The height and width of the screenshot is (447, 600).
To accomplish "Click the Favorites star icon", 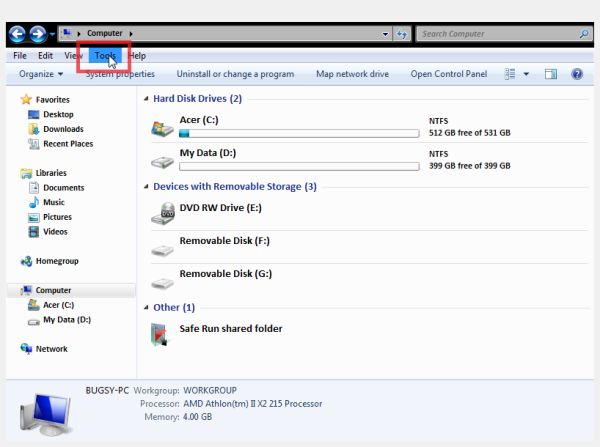I will click(26, 100).
